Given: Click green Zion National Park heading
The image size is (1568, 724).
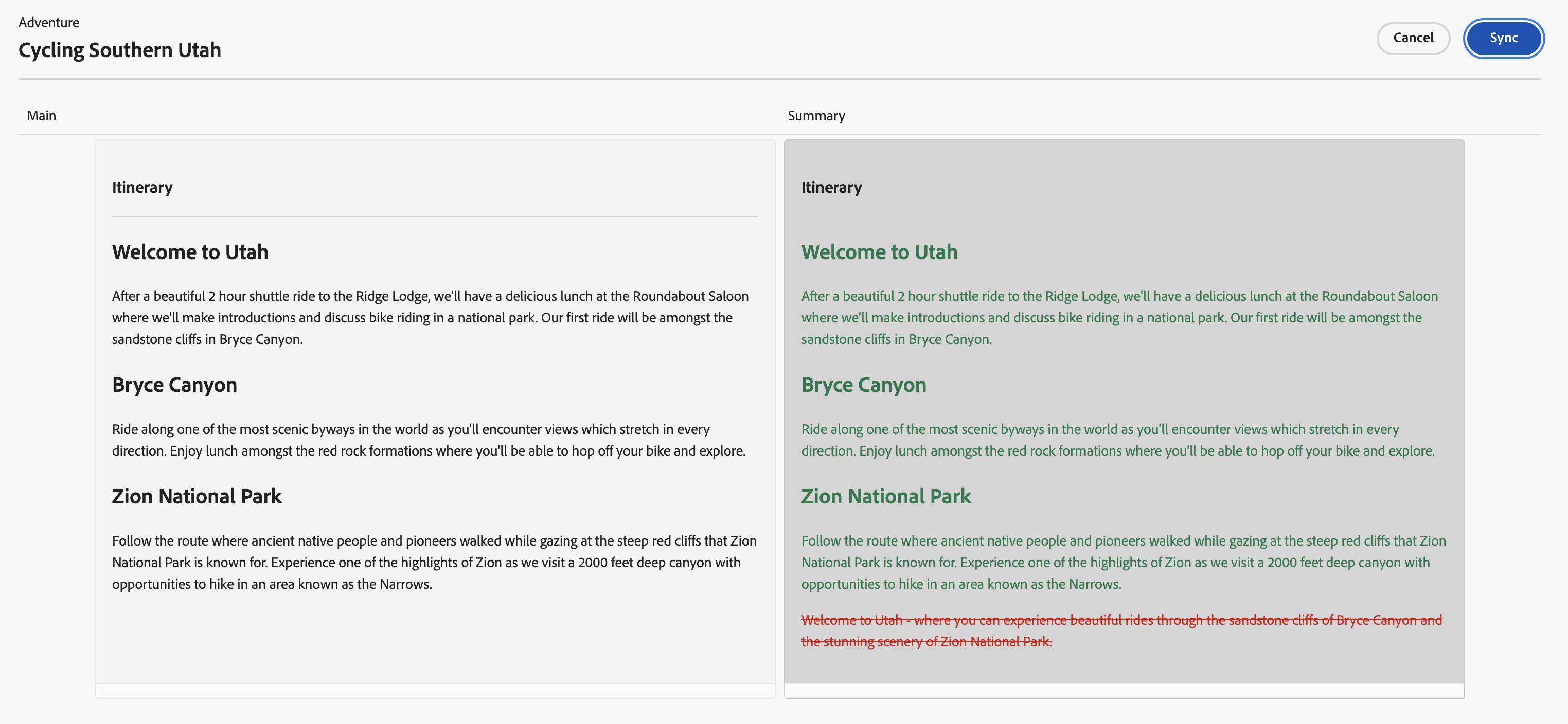Looking at the screenshot, I should [886, 496].
